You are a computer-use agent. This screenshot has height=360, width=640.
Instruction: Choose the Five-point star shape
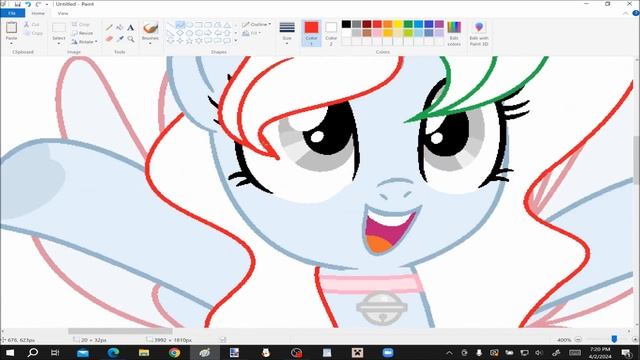point(189,41)
